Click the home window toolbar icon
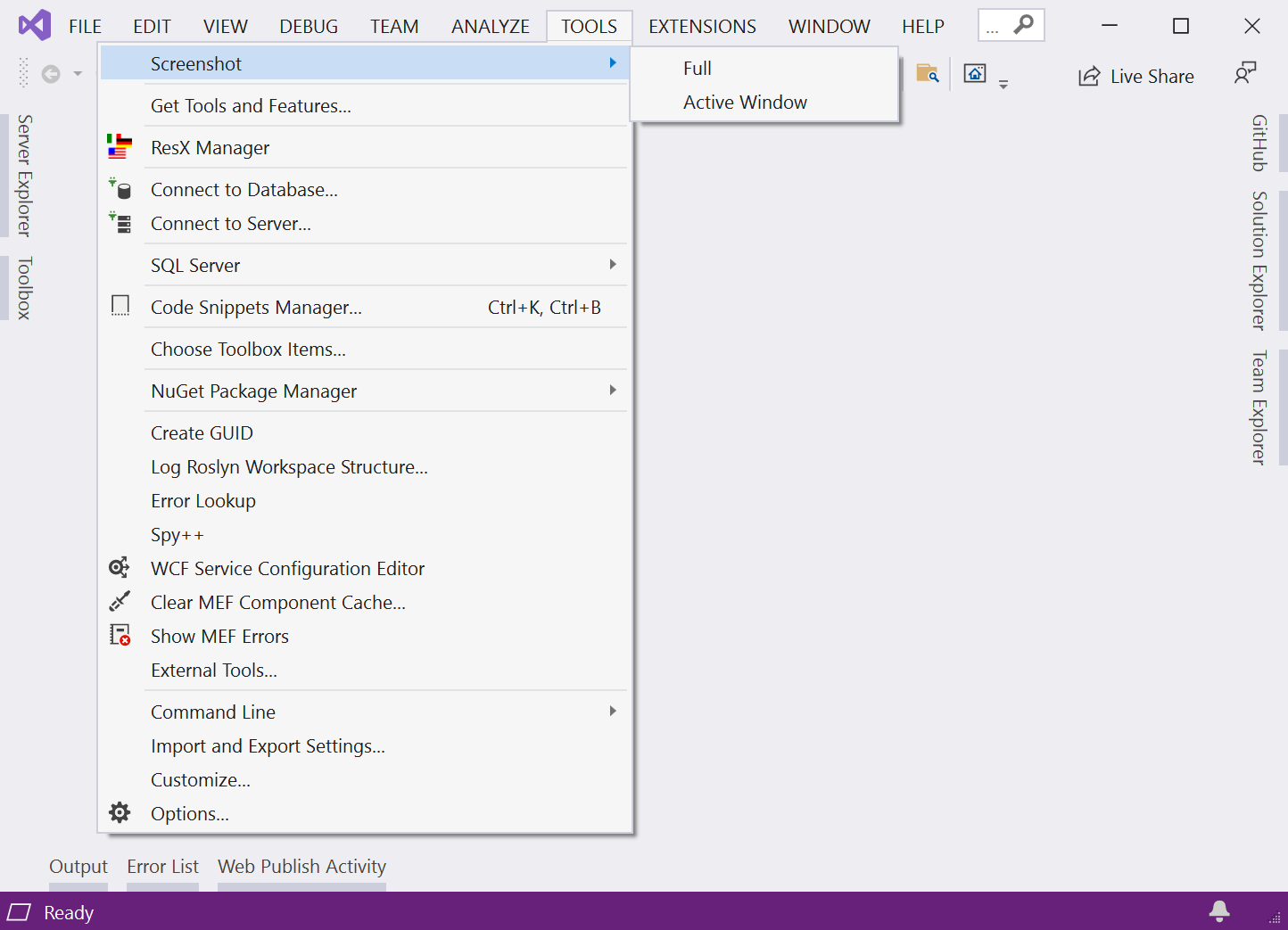The image size is (1288, 930). 975,74
